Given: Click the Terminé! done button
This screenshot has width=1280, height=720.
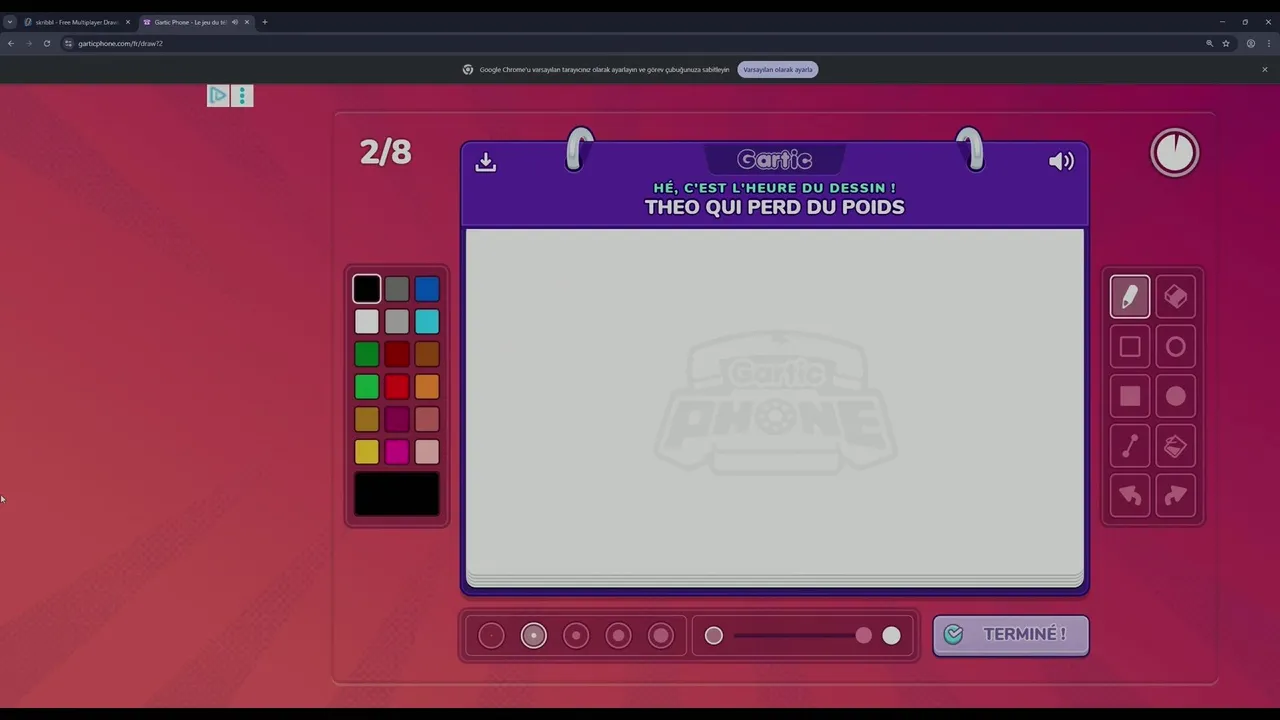Looking at the screenshot, I should coord(1011,635).
